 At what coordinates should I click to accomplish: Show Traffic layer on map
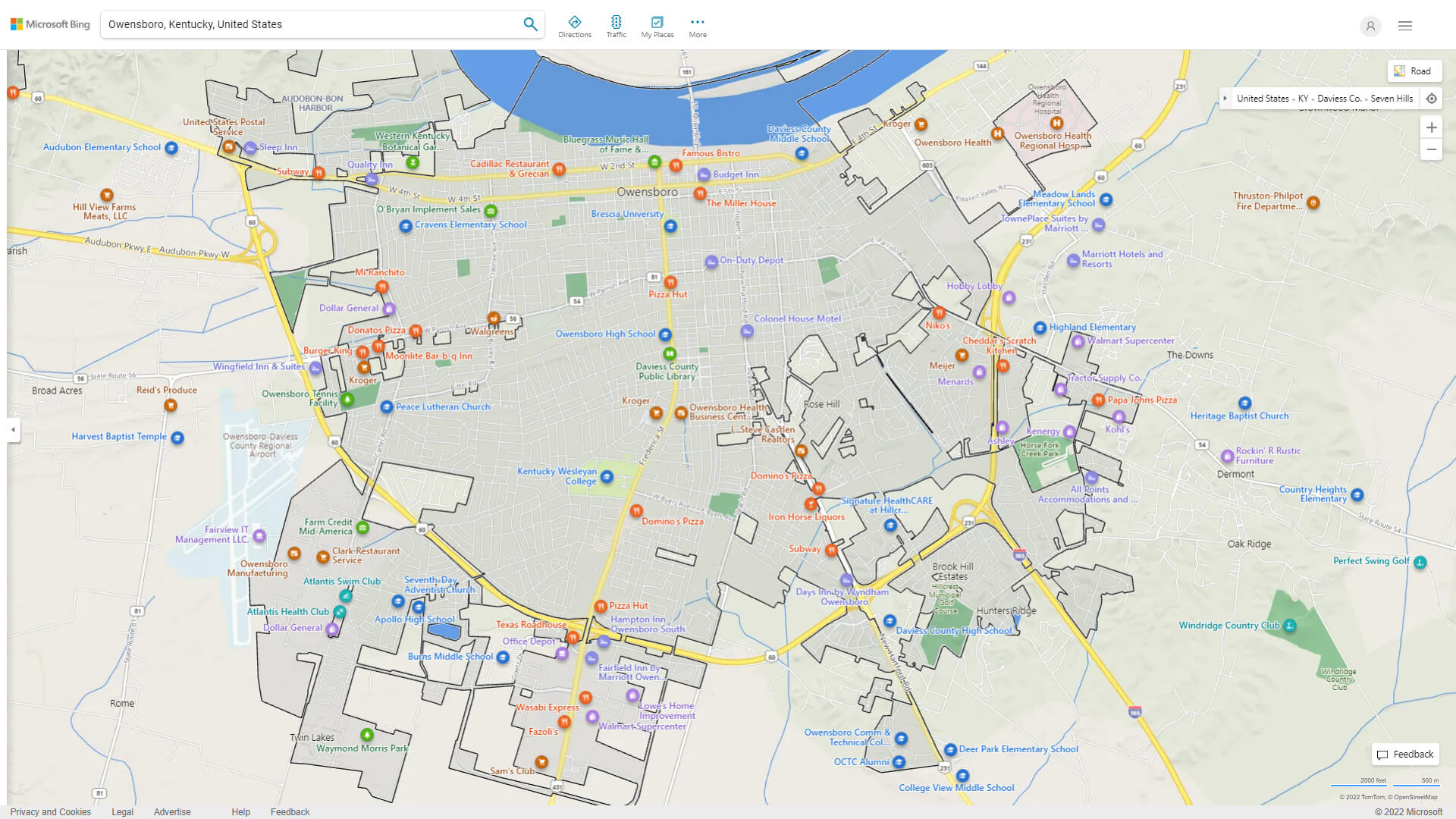click(x=616, y=27)
